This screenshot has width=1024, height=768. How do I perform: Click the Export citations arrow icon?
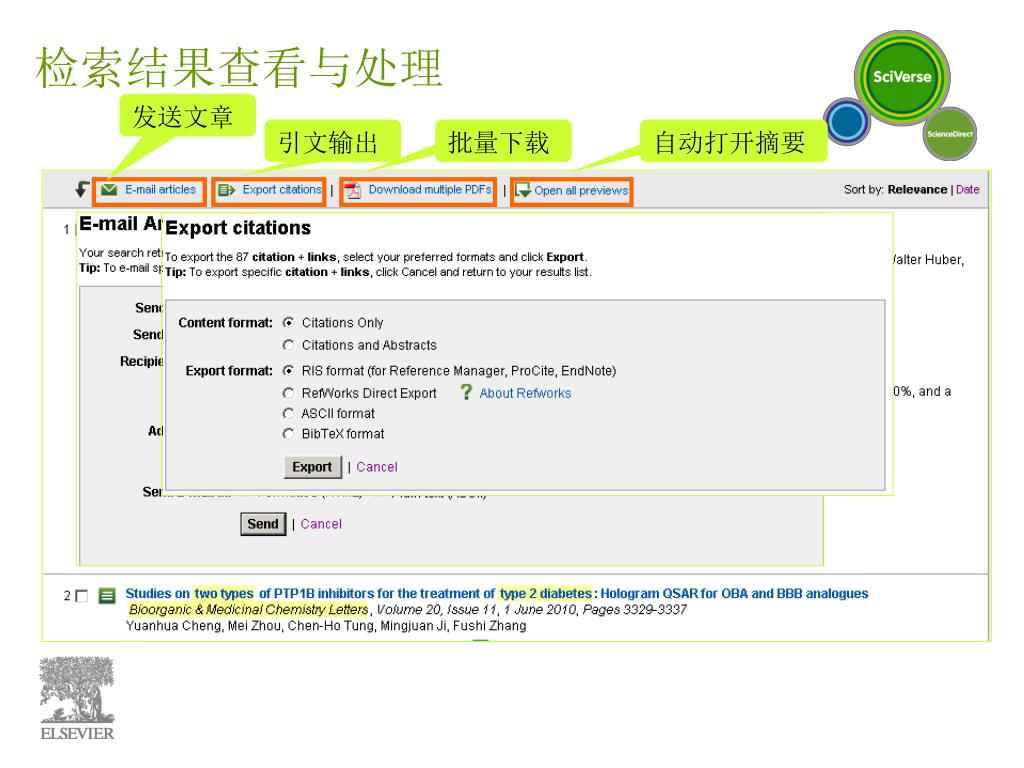pos(227,190)
